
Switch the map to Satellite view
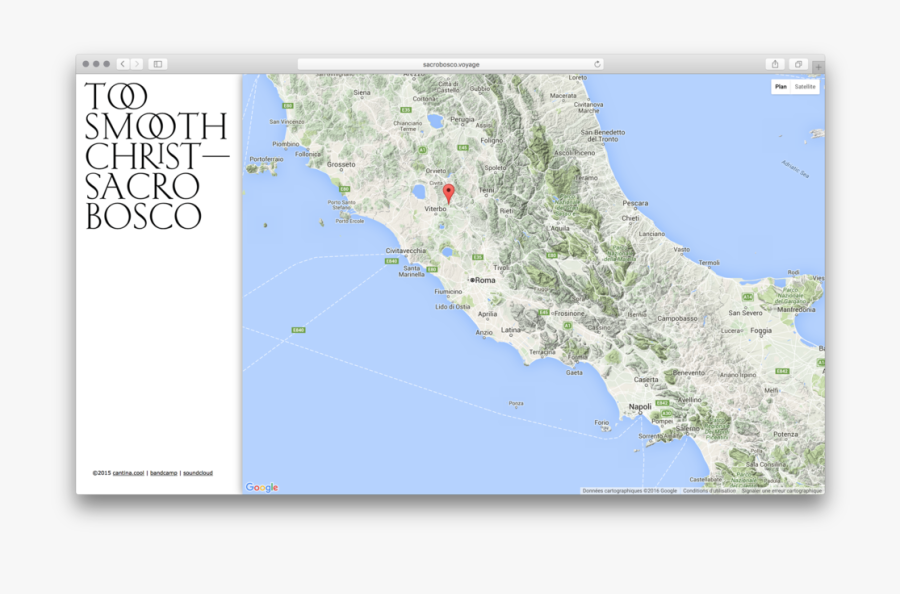coord(806,86)
